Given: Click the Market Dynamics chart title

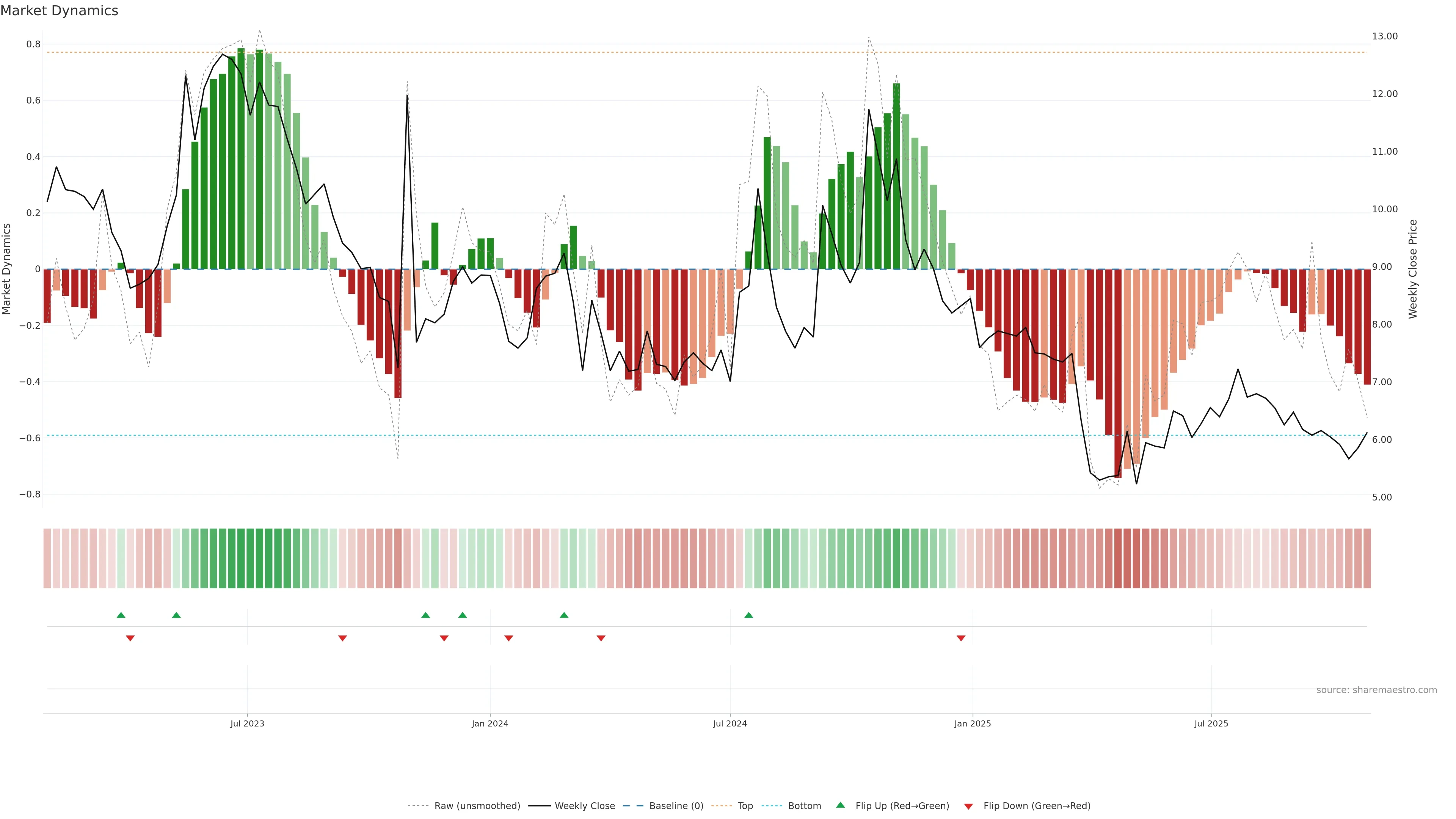Looking at the screenshot, I should click(x=60, y=11).
